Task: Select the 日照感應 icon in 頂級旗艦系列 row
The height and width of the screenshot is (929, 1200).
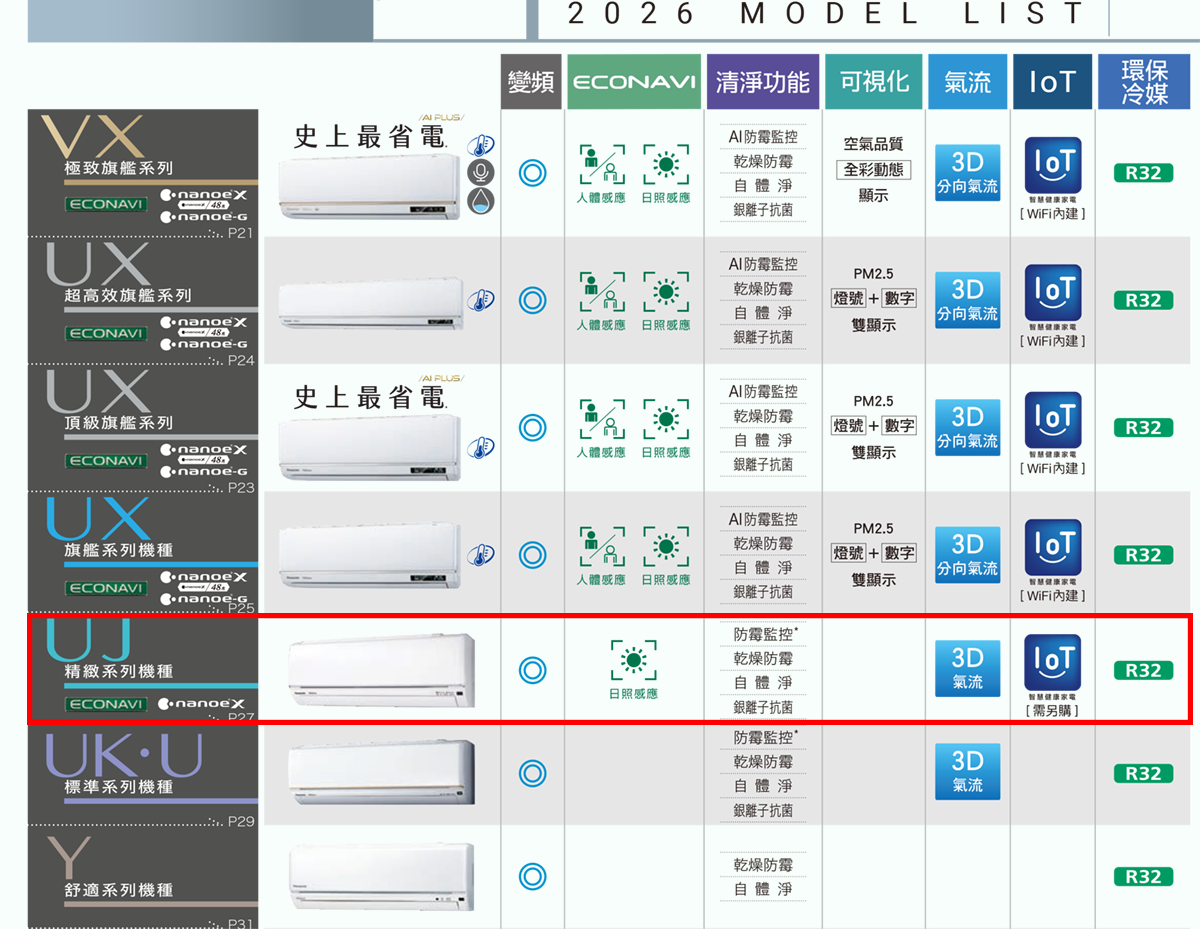Action: (666, 419)
